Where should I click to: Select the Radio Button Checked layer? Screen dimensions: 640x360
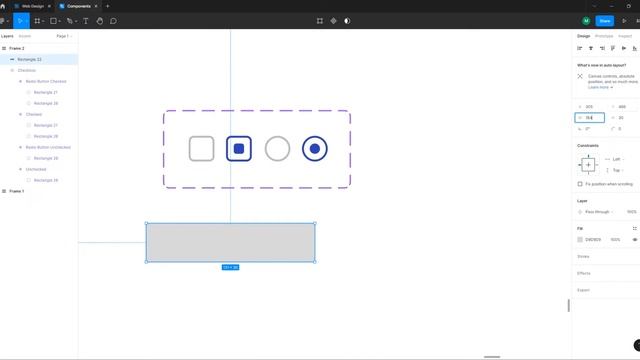tap(46, 82)
